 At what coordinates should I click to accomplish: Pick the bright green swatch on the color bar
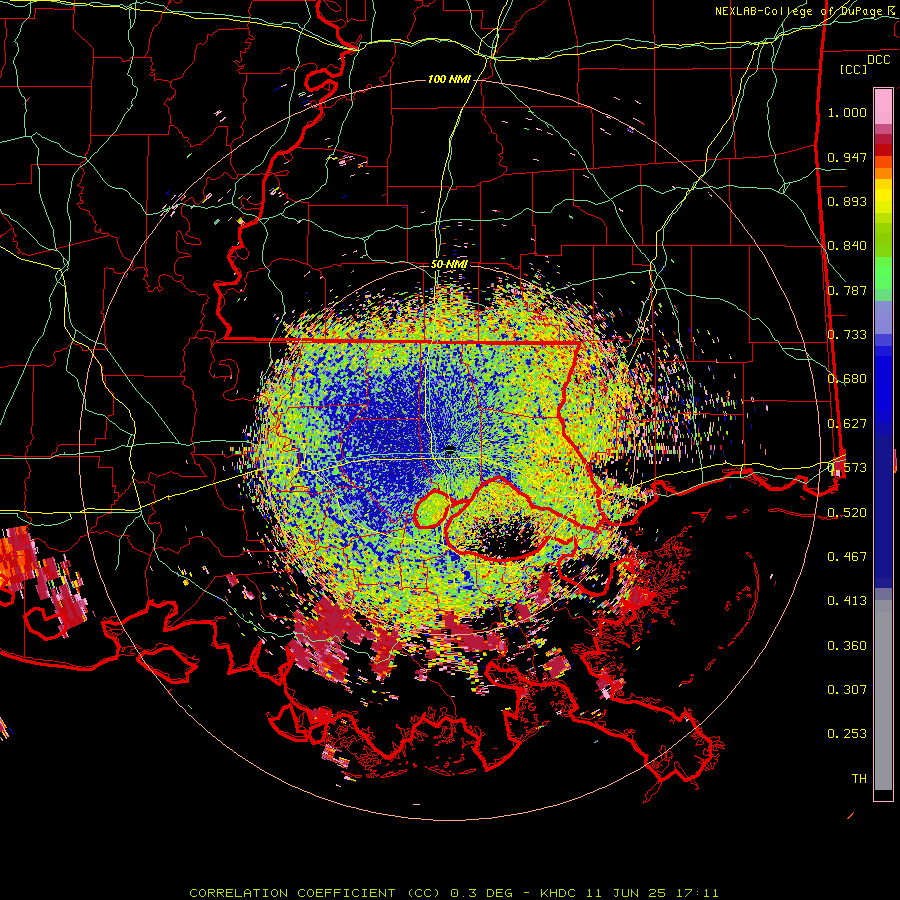tap(883, 272)
